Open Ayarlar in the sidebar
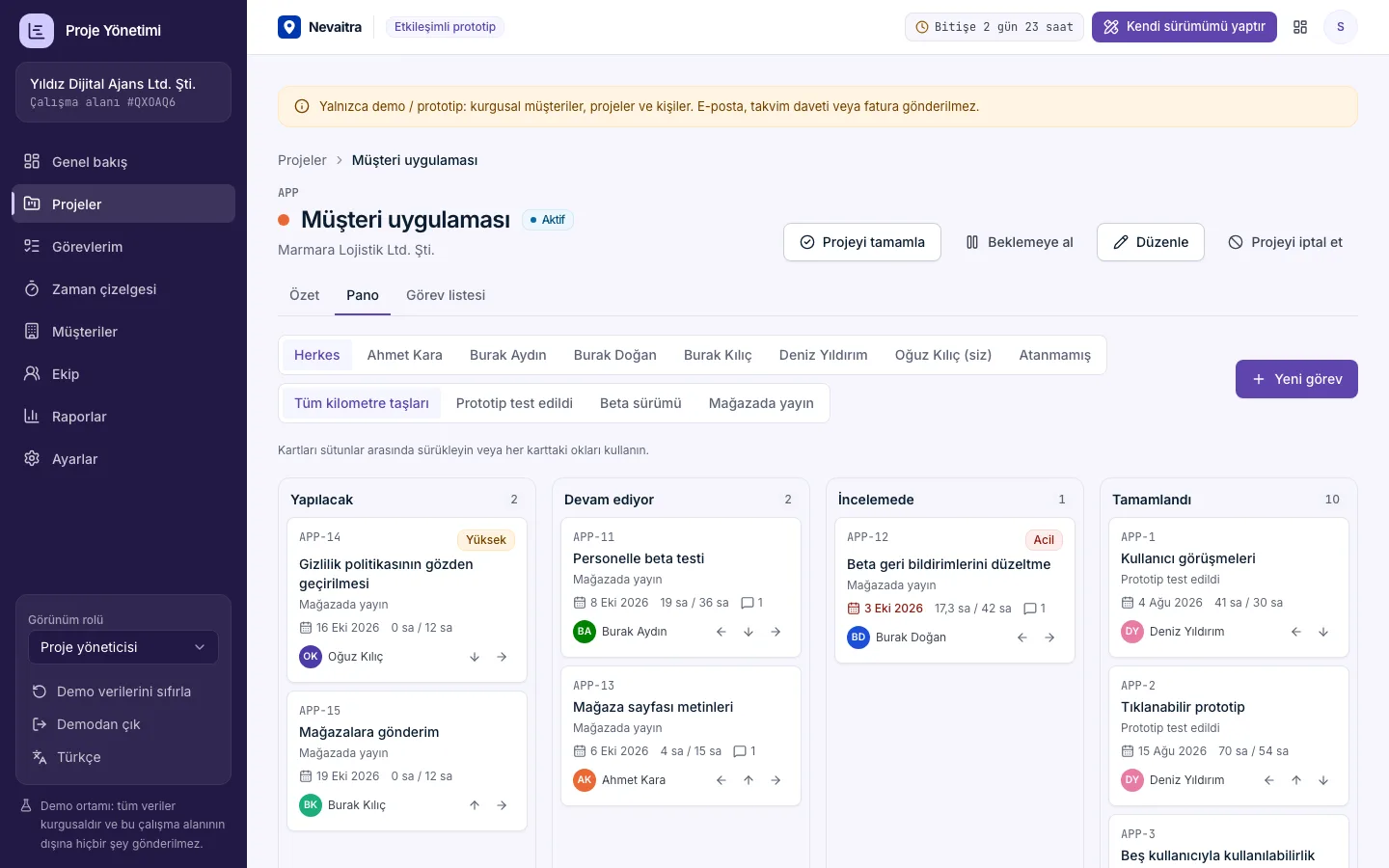Viewport: 1389px width, 868px height. coord(123,459)
